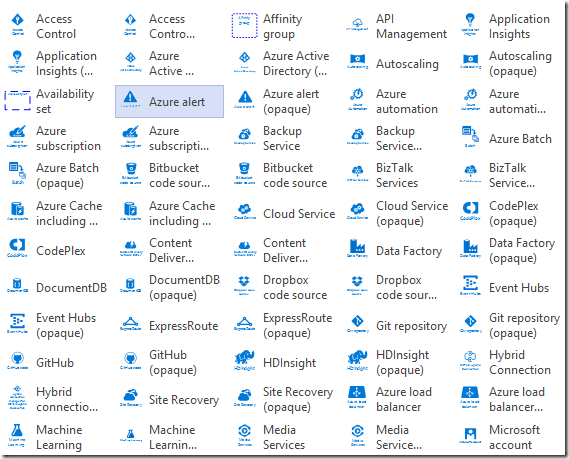569x459 pixels.
Task: Click the Azure load balancer icon, label not truncated
Action: (357, 398)
